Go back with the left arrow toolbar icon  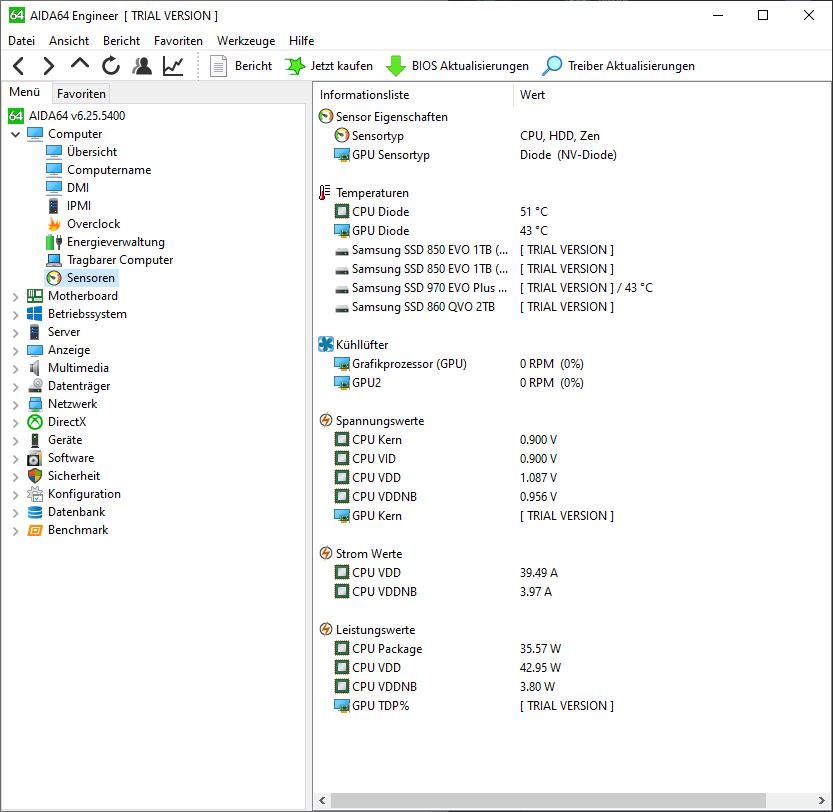pyautogui.click(x=19, y=66)
